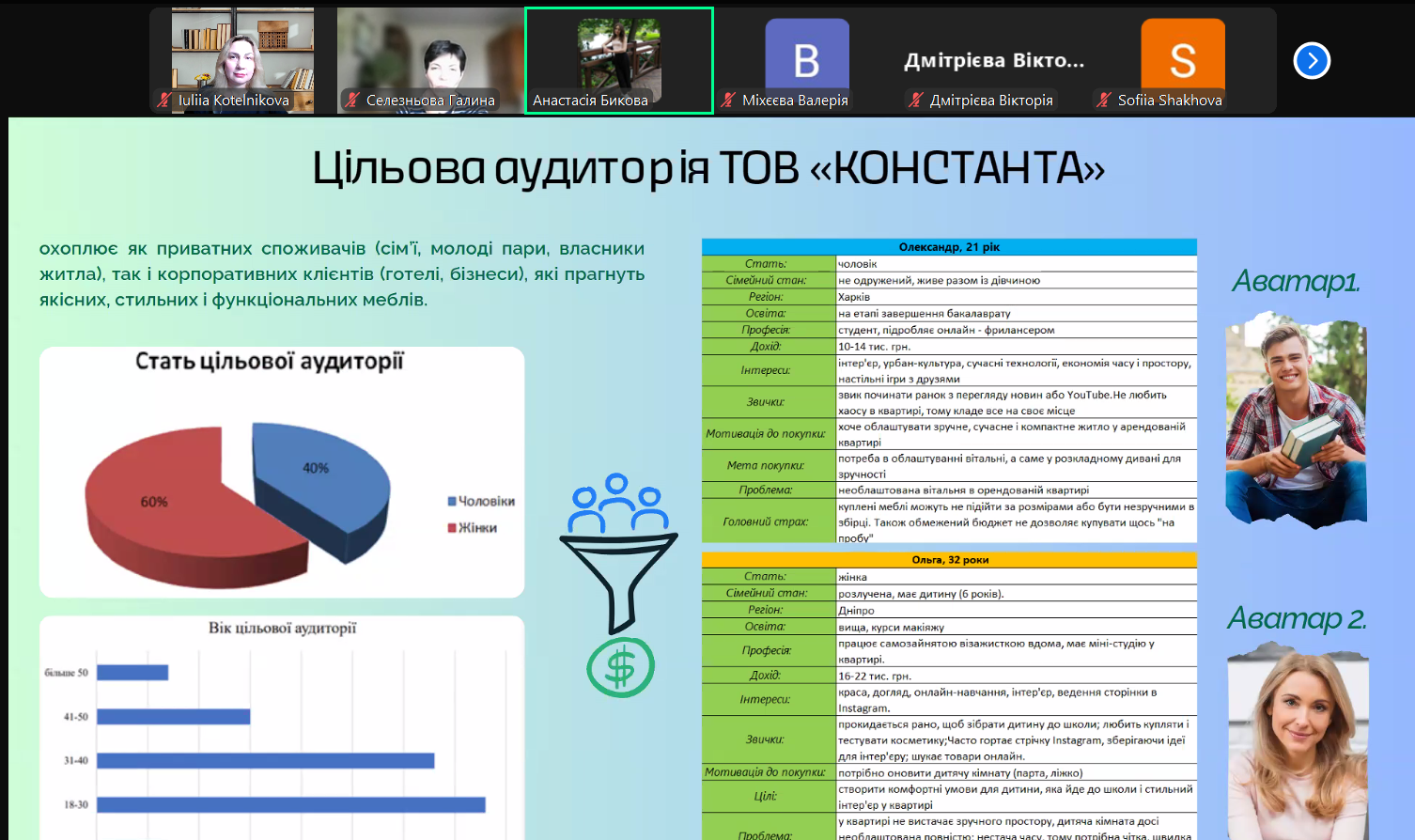The height and width of the screenshot is (840, 1415).
Task: Click the Аватар1. heading
Action: click(1296, 281)
